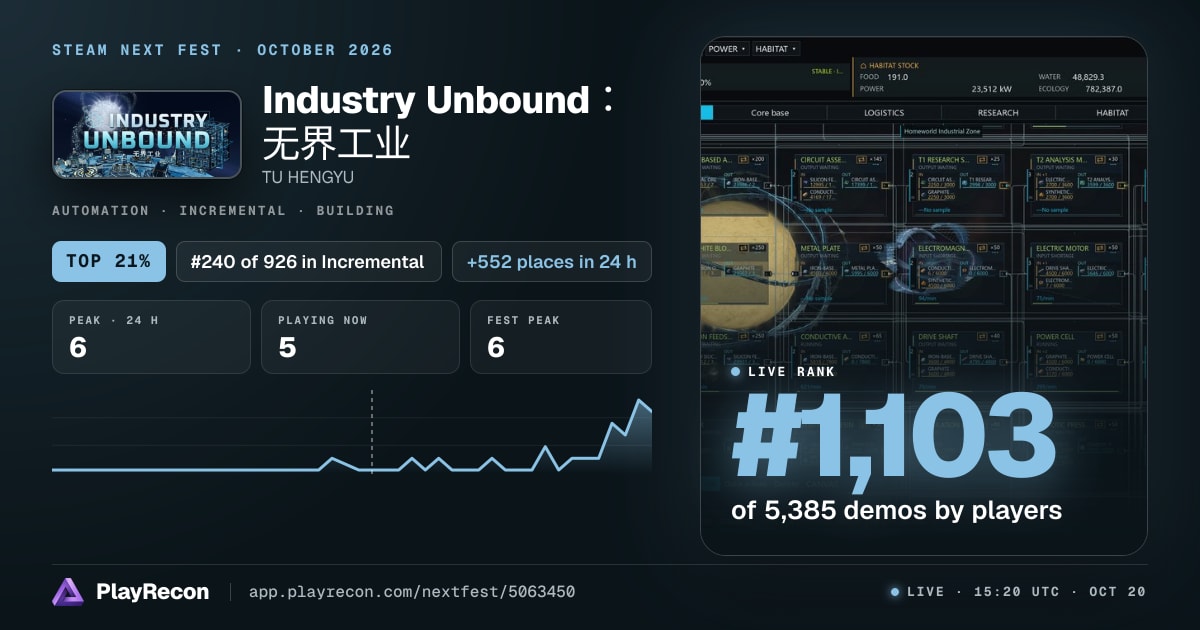1200x630 pixels.
Task: Open the app.playrecon.com/nextfest/5063450 link
Action: point(412,592)
